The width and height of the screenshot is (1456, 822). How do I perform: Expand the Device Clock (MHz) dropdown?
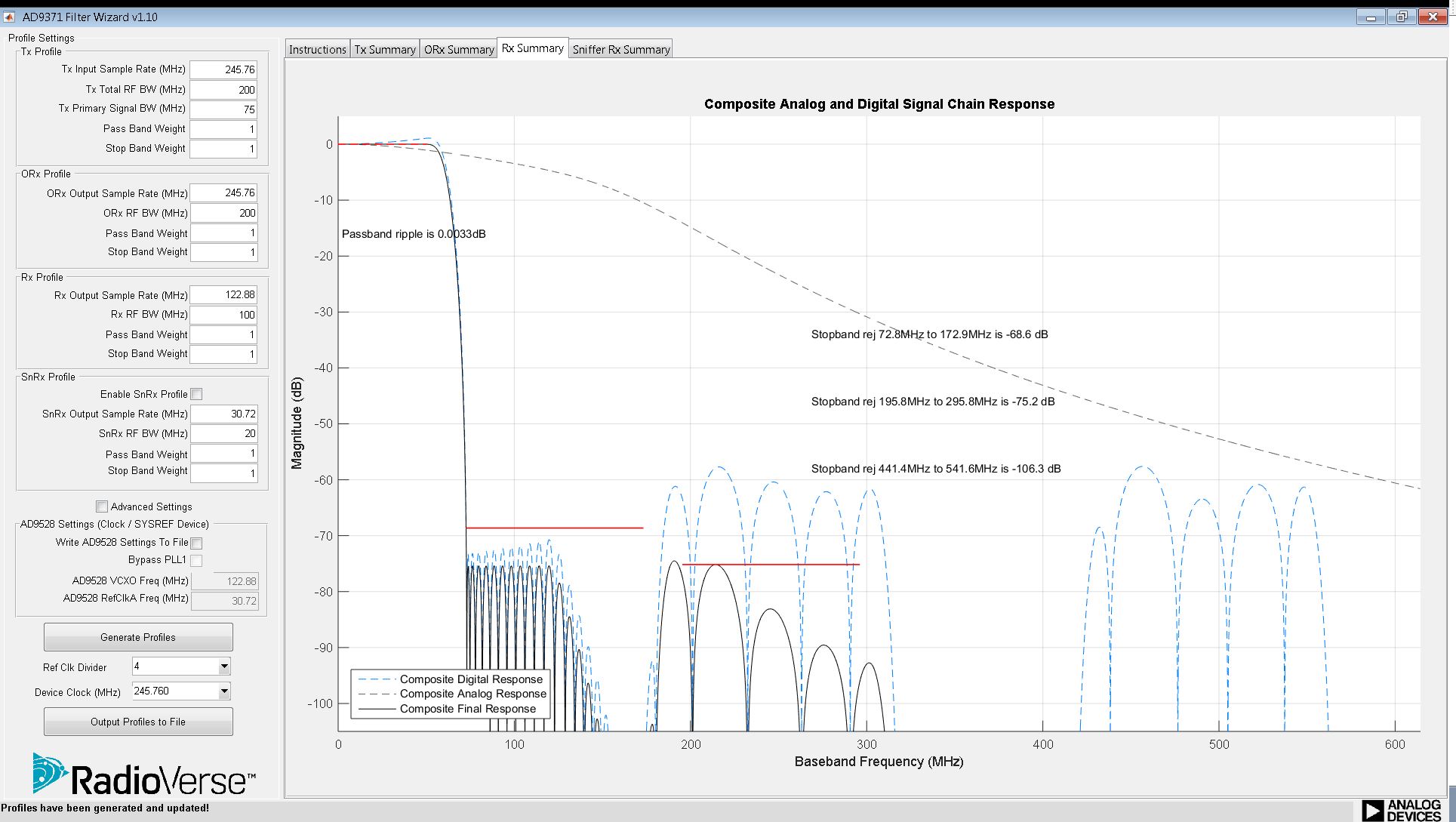(x=224, y=691)
